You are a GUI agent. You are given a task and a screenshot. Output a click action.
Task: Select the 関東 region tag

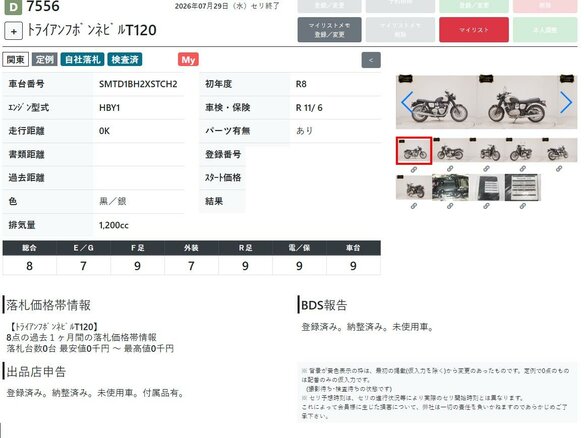click(x=16, y=60)
